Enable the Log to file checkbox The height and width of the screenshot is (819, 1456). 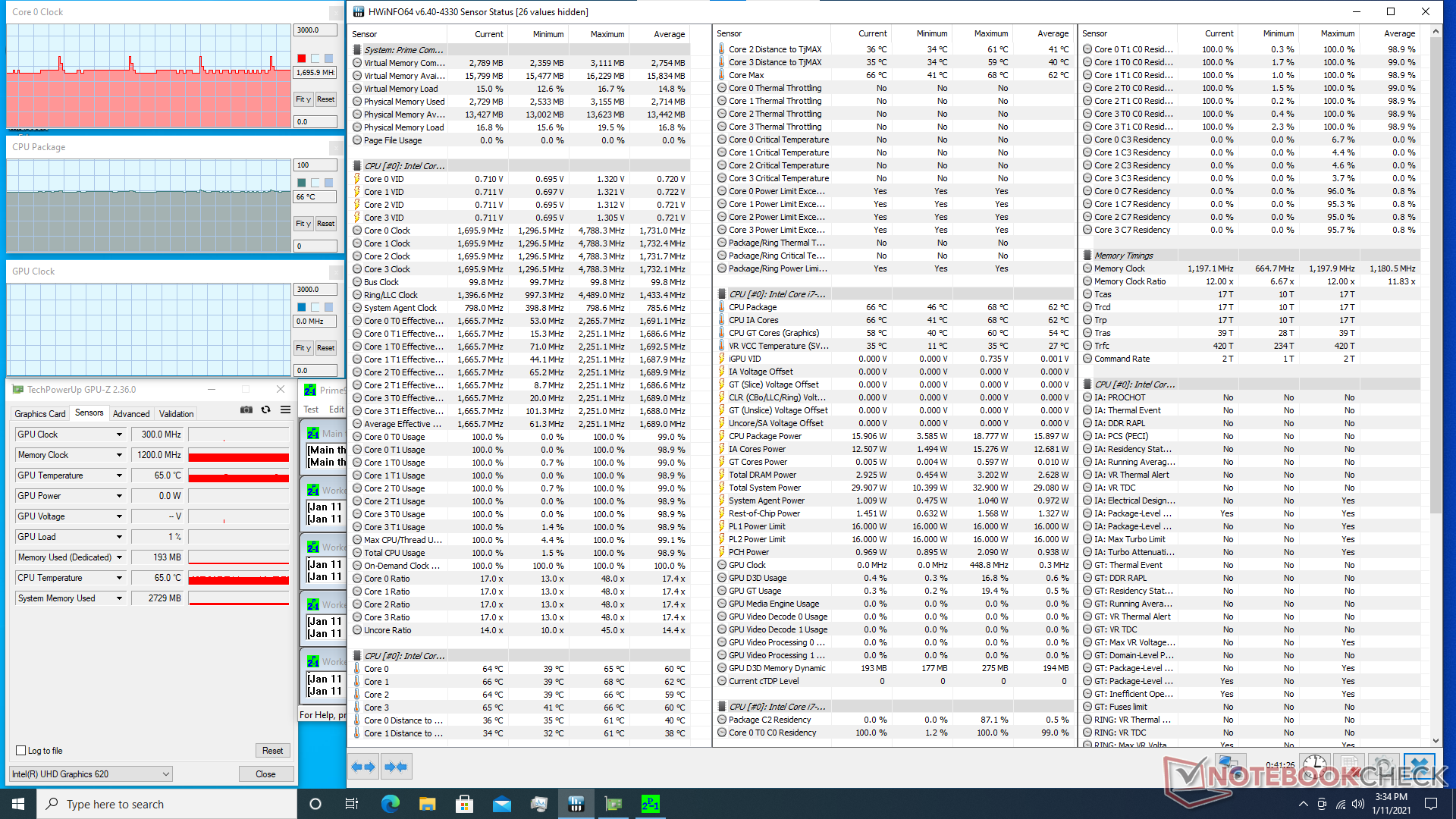pos(21,751)
